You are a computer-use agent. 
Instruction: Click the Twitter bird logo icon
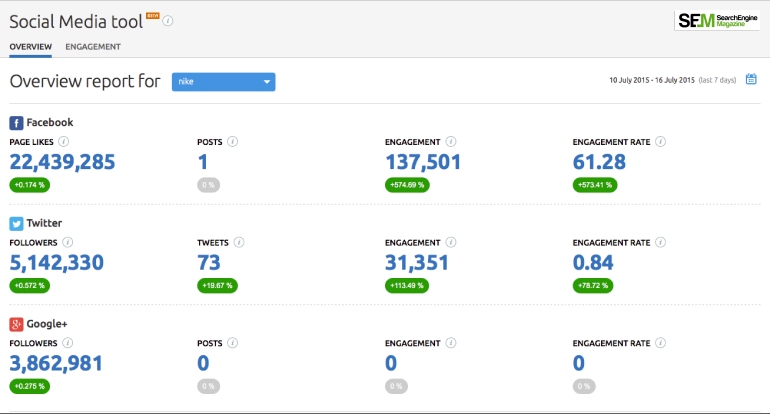[16, 223]
